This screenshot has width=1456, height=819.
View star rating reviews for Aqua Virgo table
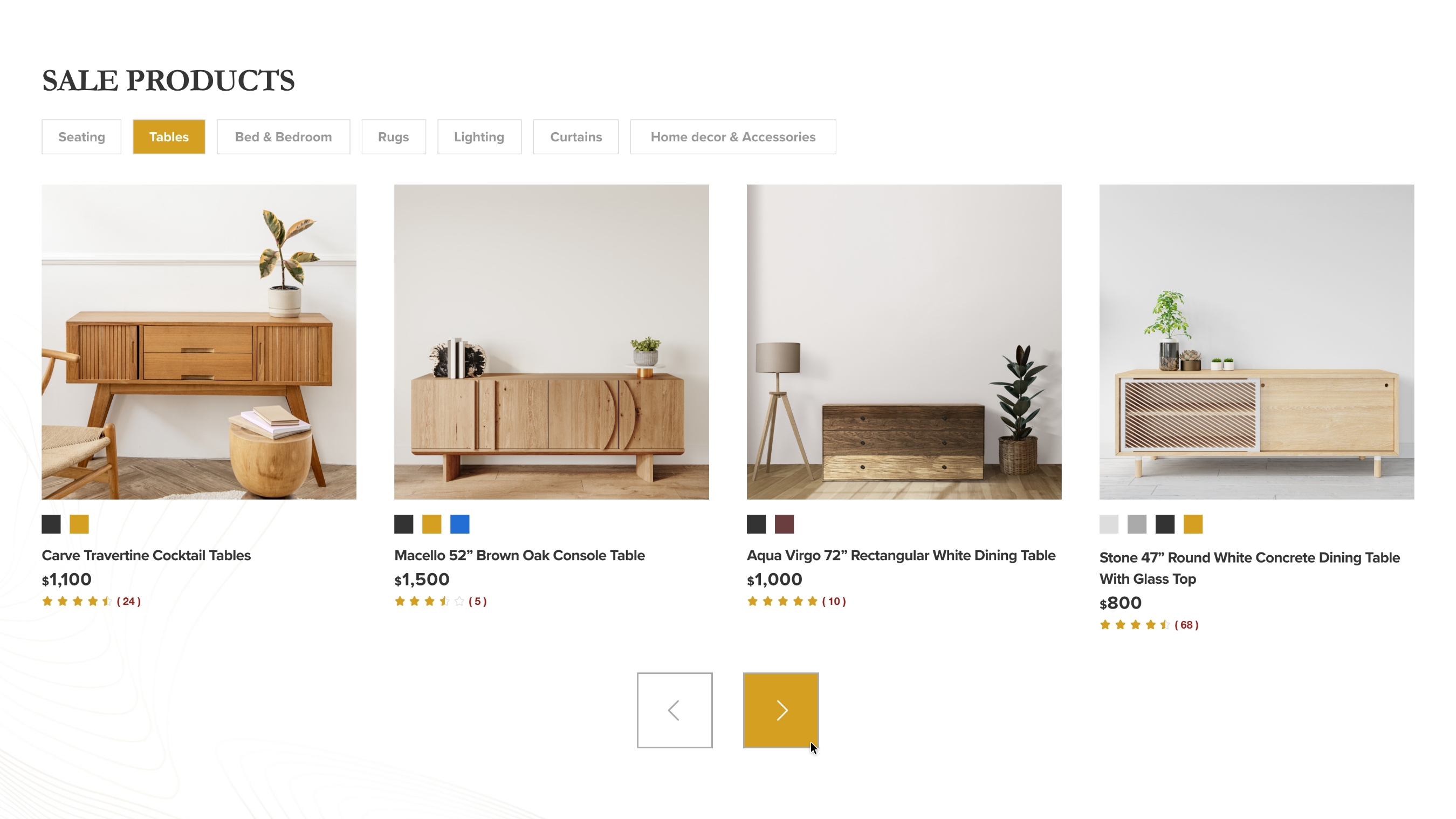click(x=796, y=601)
